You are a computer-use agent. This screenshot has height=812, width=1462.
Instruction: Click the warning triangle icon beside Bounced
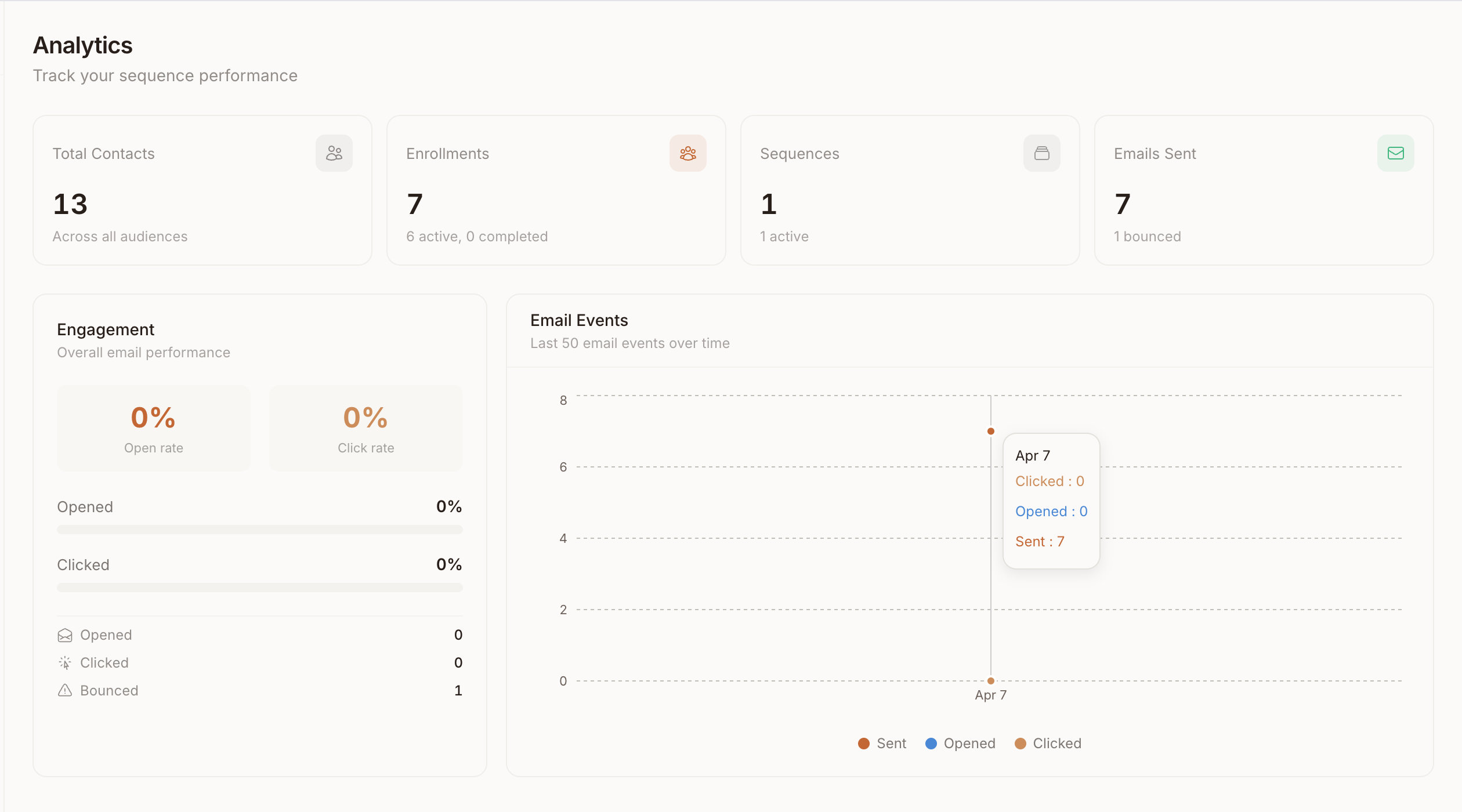[65, 691]
